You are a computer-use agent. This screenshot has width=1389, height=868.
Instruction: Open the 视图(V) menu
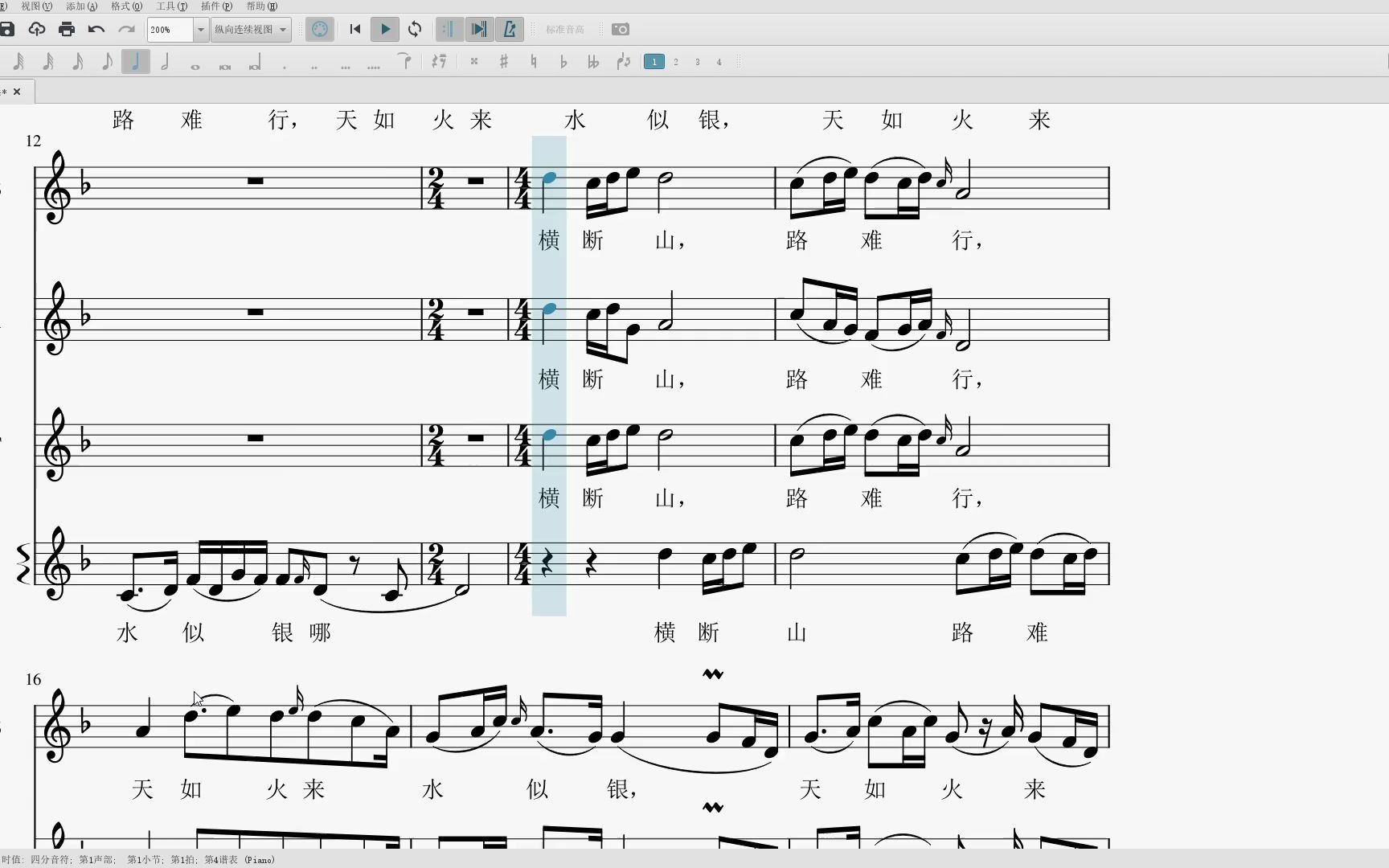click(x=36, y=6)
